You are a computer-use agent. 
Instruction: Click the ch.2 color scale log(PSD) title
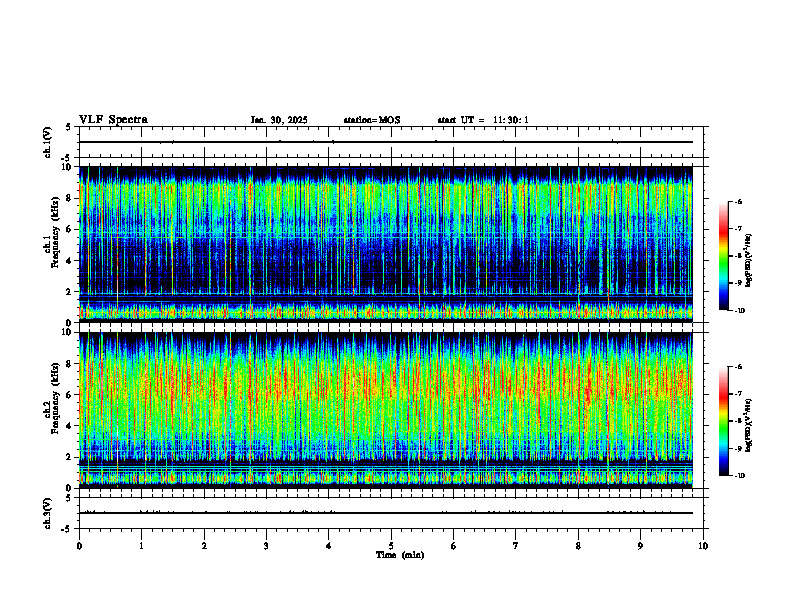[749, 425]
